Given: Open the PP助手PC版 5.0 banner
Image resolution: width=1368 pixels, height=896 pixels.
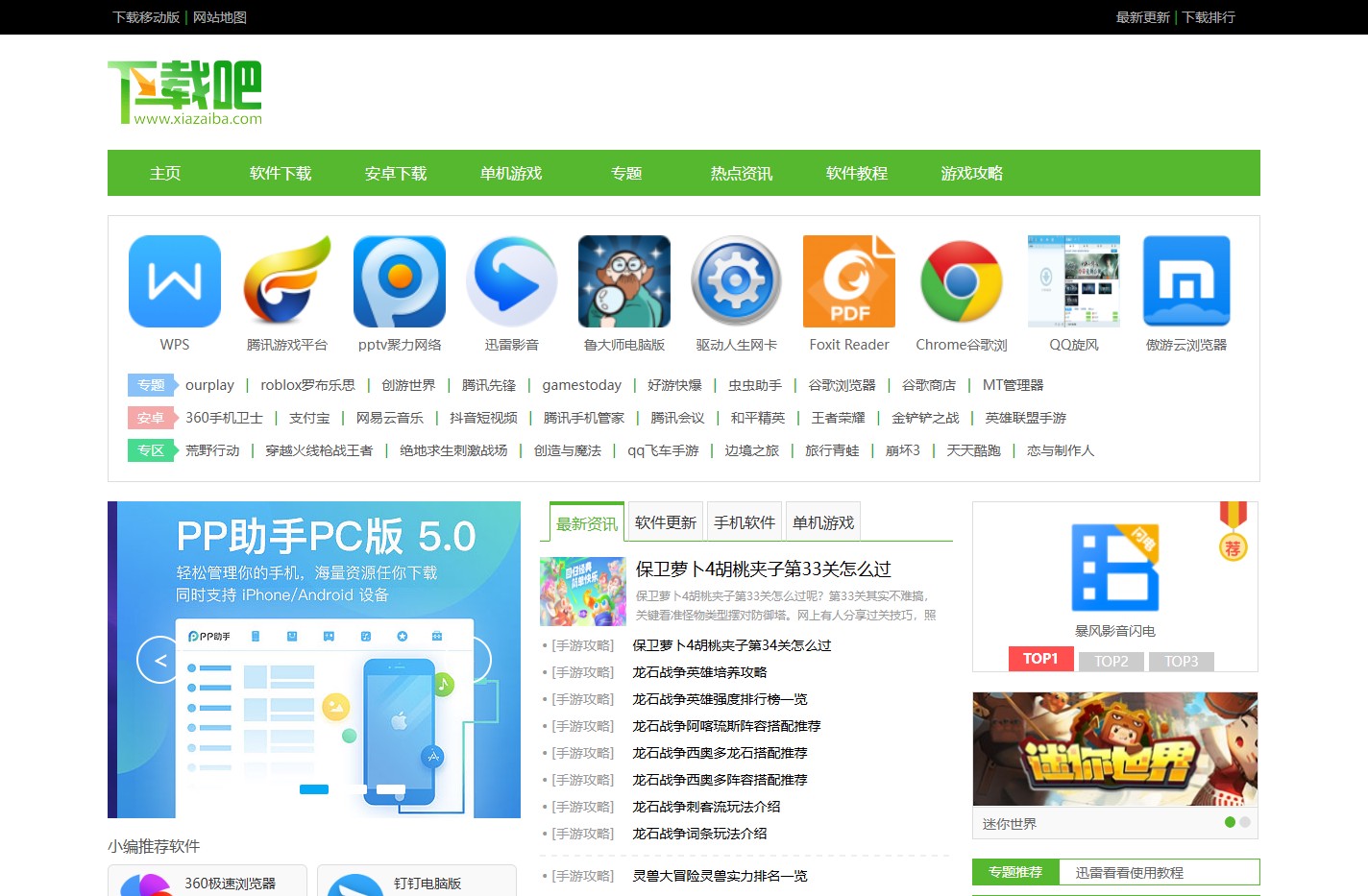Looking at the screenshot, I should (x=314, y=660).
